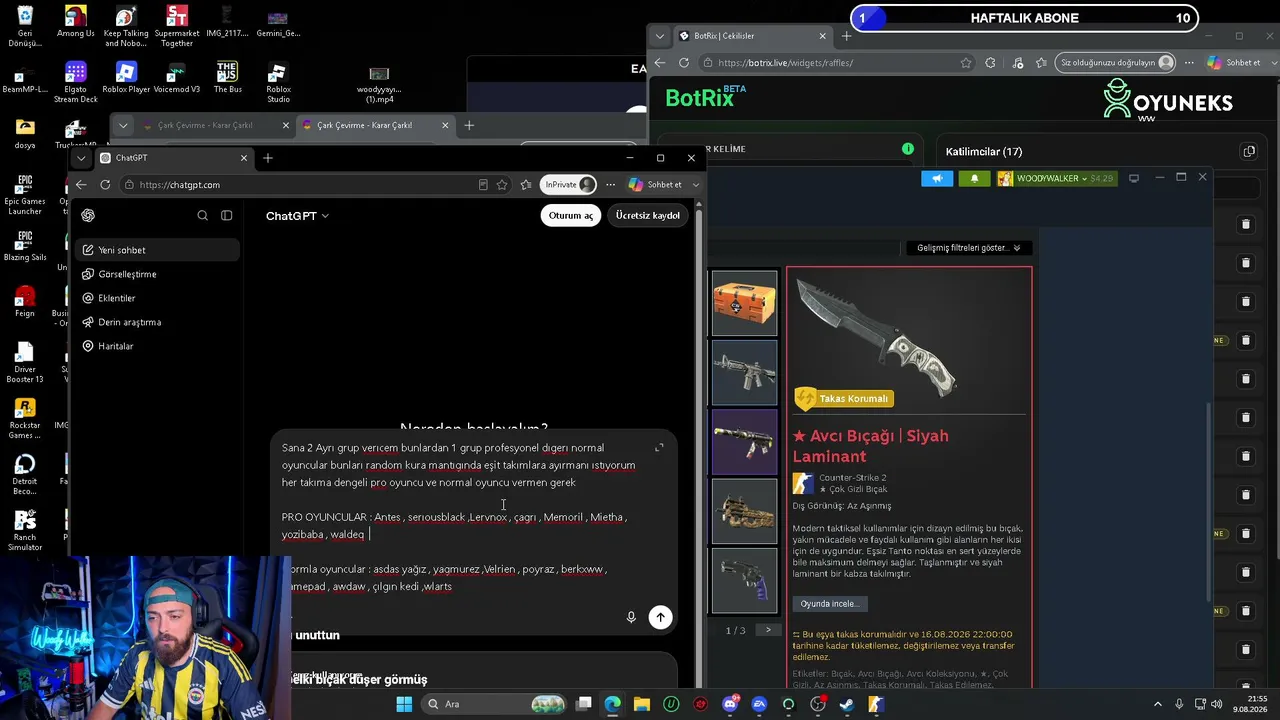This screenshot has width=1280, height=720.
Task: Open Steam announcements with the megaphone icon
Action: point(937,178)
